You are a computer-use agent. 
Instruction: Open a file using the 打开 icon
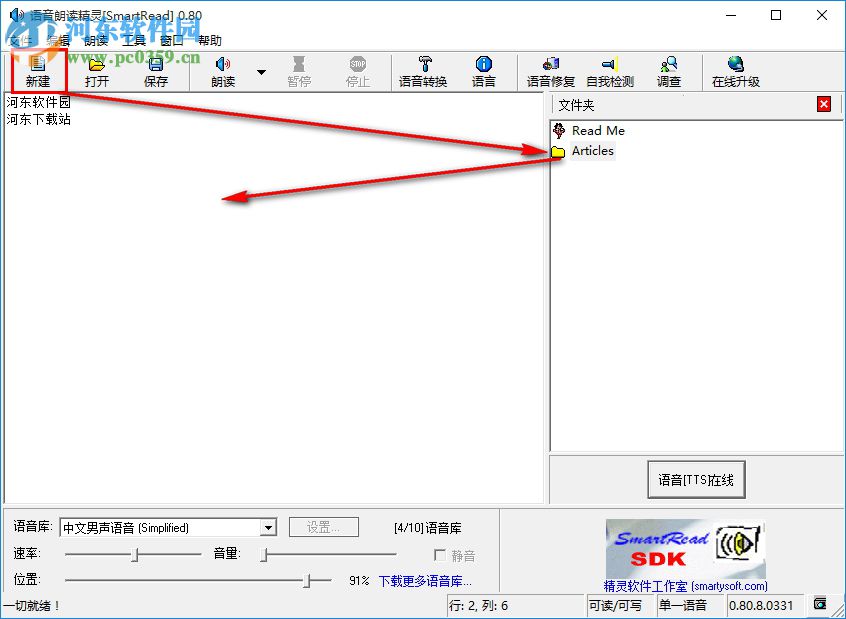click(x=96, y=72)
